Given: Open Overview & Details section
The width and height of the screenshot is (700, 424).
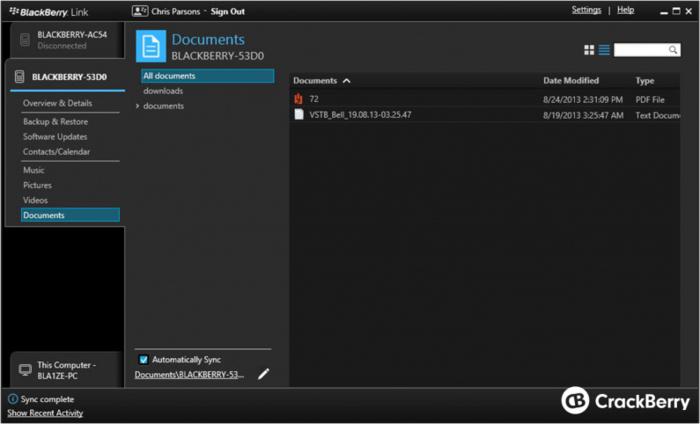Looking at the screenshot, I should click(58, 103).
